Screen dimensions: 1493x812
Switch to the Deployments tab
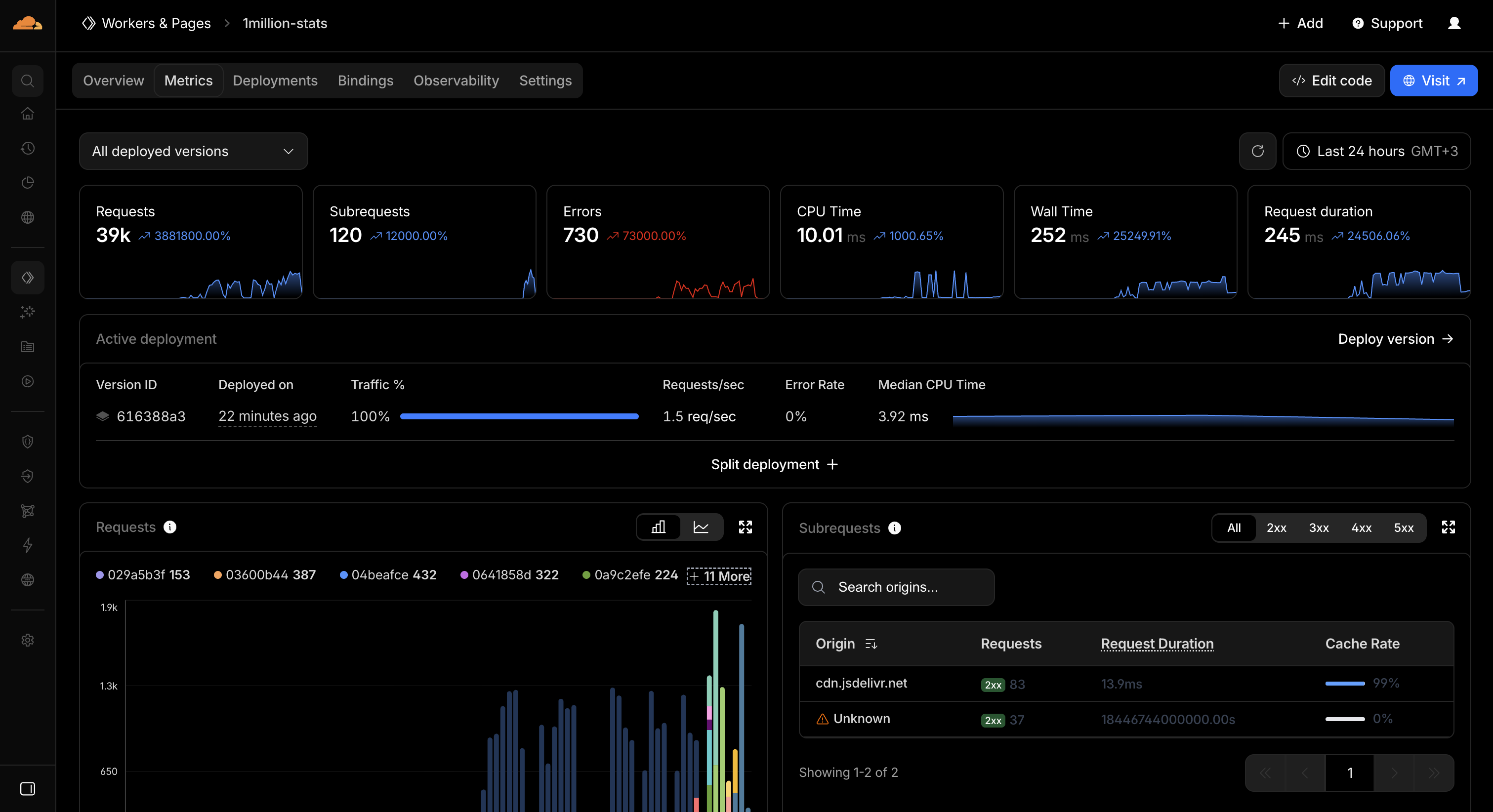pyautogui.click(x=275, y=81)
